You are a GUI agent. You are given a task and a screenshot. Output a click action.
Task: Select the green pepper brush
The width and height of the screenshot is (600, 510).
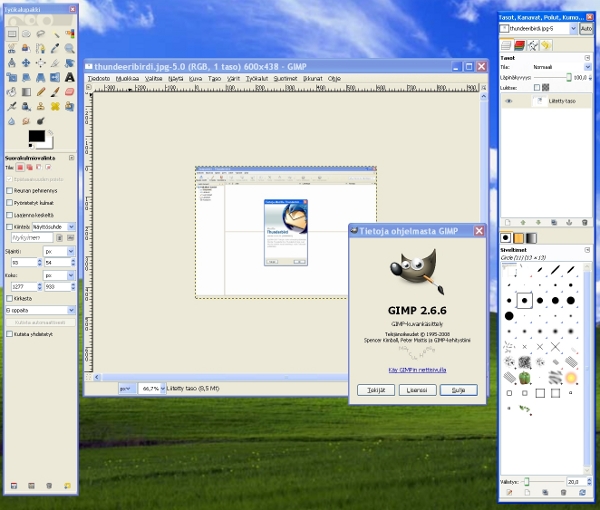click(x=525, y=378)
